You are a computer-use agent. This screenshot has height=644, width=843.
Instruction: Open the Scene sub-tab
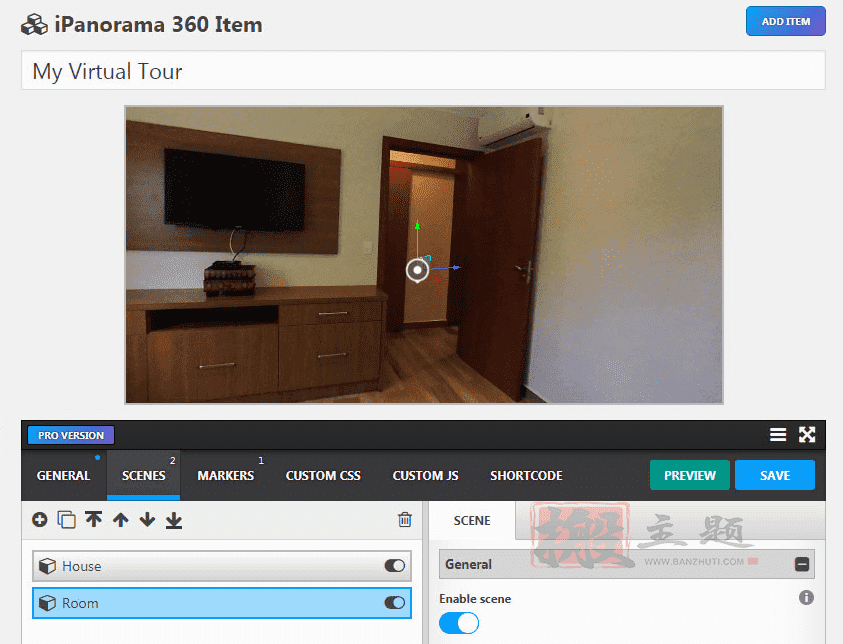click(472, 520)
